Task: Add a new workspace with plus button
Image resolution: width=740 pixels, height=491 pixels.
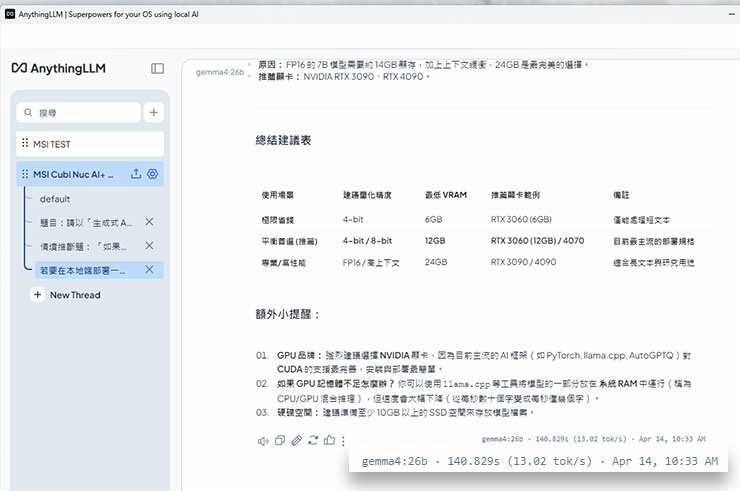Action: point(153,112)
